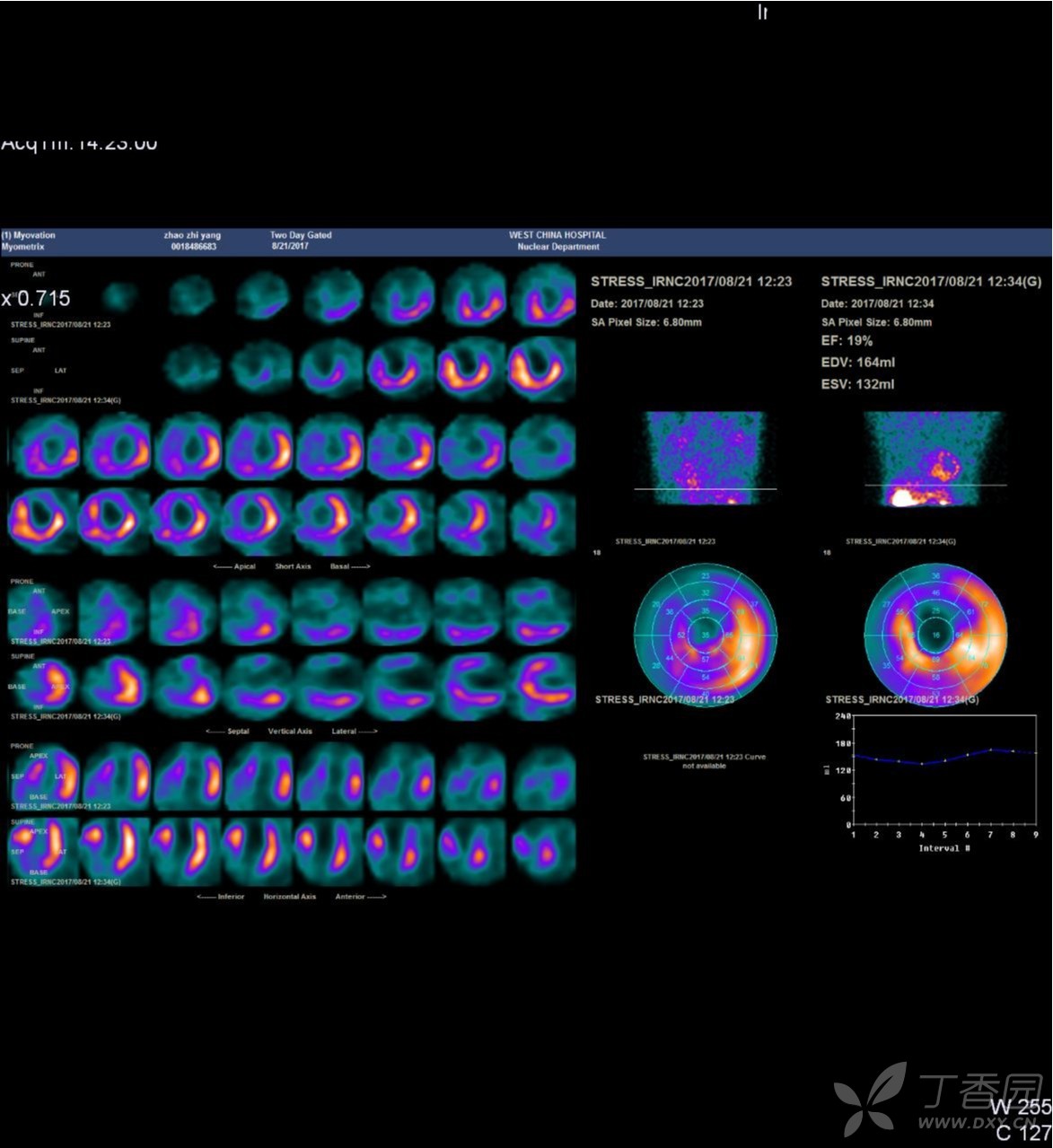Click the '240' tick on the volume graph axis

843,715
